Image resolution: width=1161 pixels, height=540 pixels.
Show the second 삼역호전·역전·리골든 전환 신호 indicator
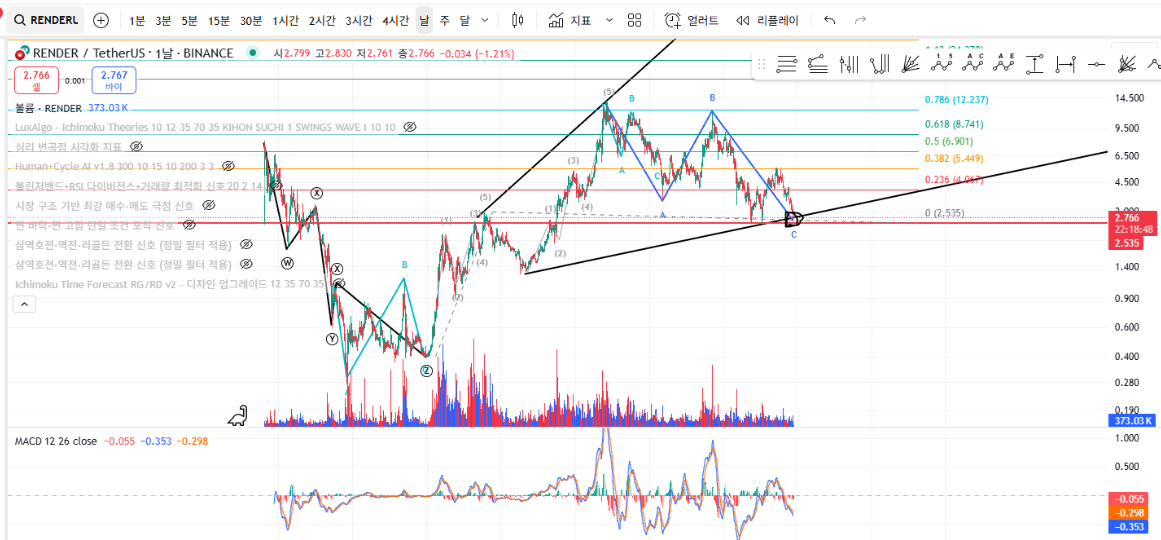point(247,264)
